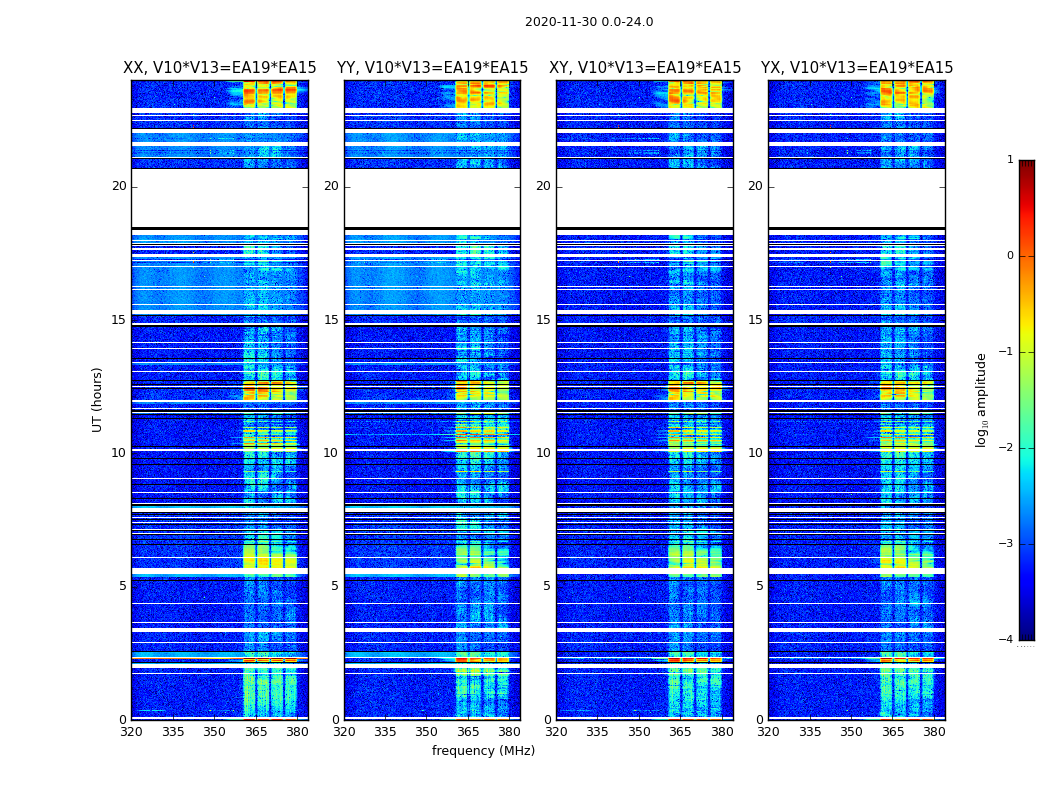Click the YX, V10*V13=EA19*EA15 panel title
The height and width of the screenshot is (800, 1050).
[856, 68]
